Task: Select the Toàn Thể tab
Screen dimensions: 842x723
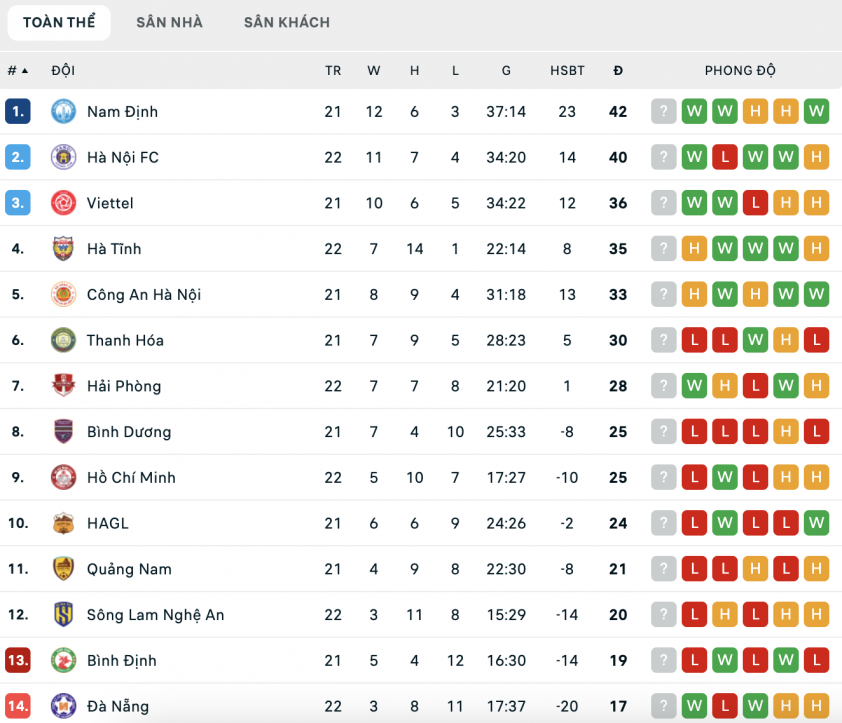Action: click(x=59, y=23)
